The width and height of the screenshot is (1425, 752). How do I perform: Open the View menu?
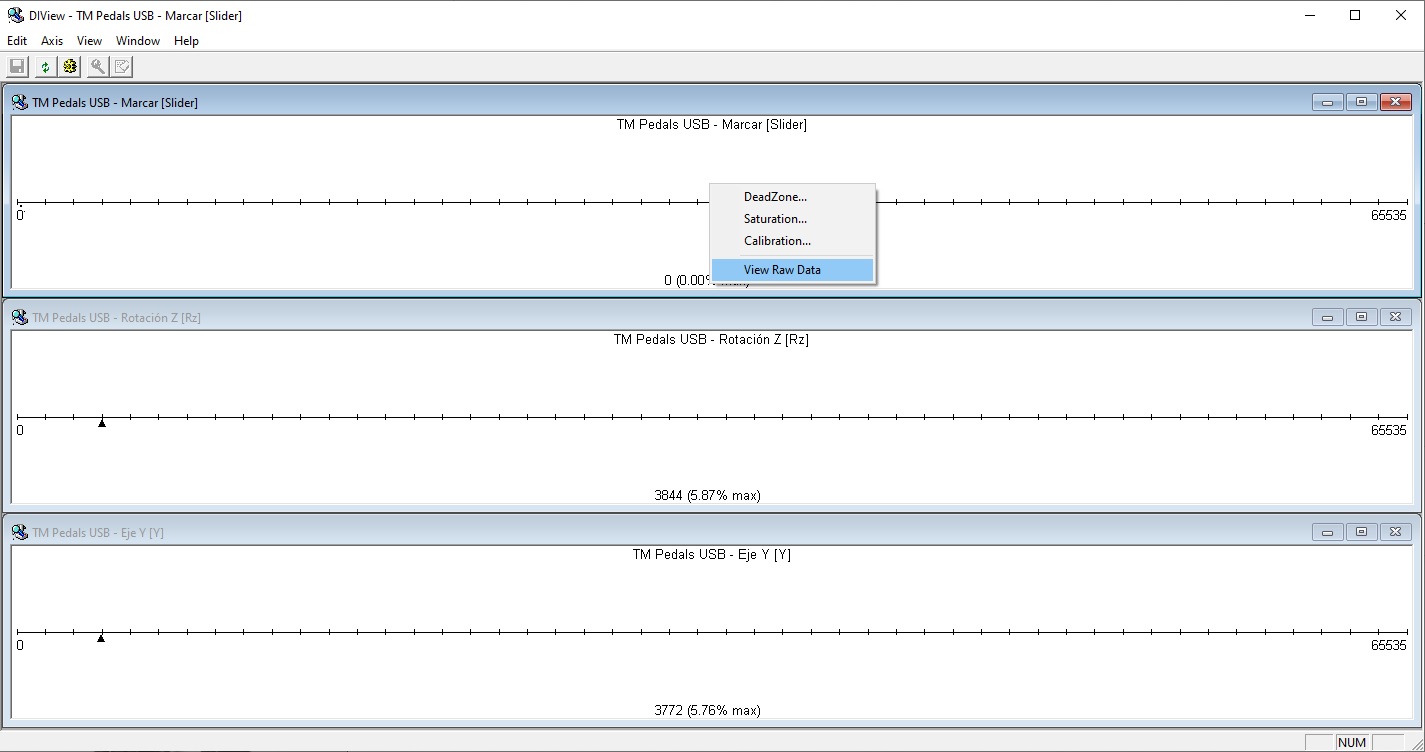[x=89, y=41]
